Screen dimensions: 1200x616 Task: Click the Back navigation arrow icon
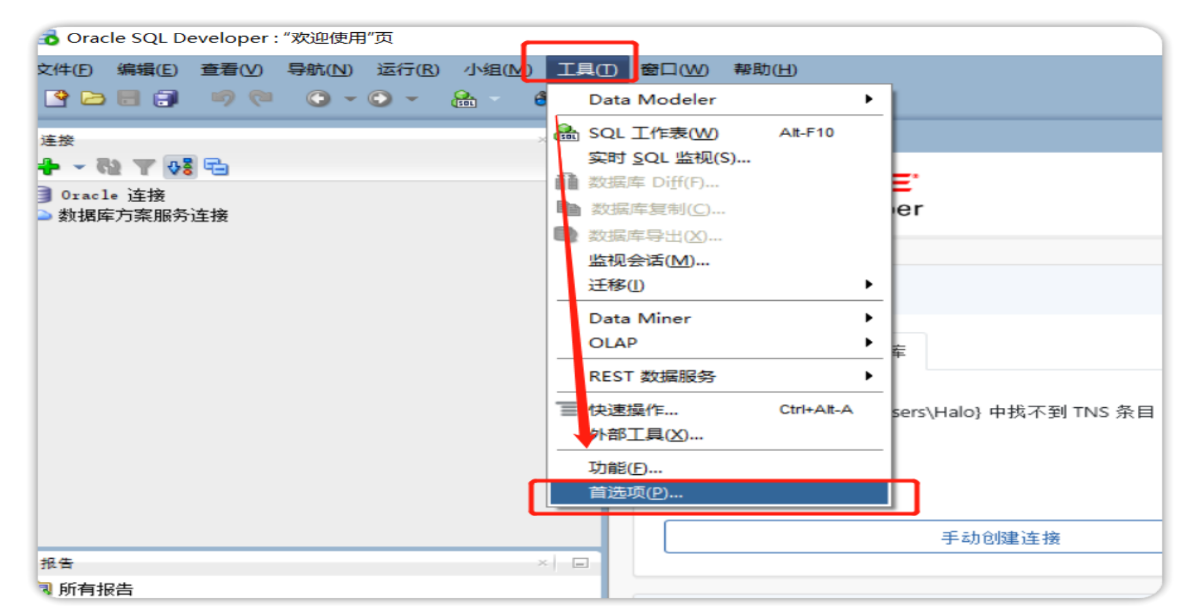coord(318,98)
